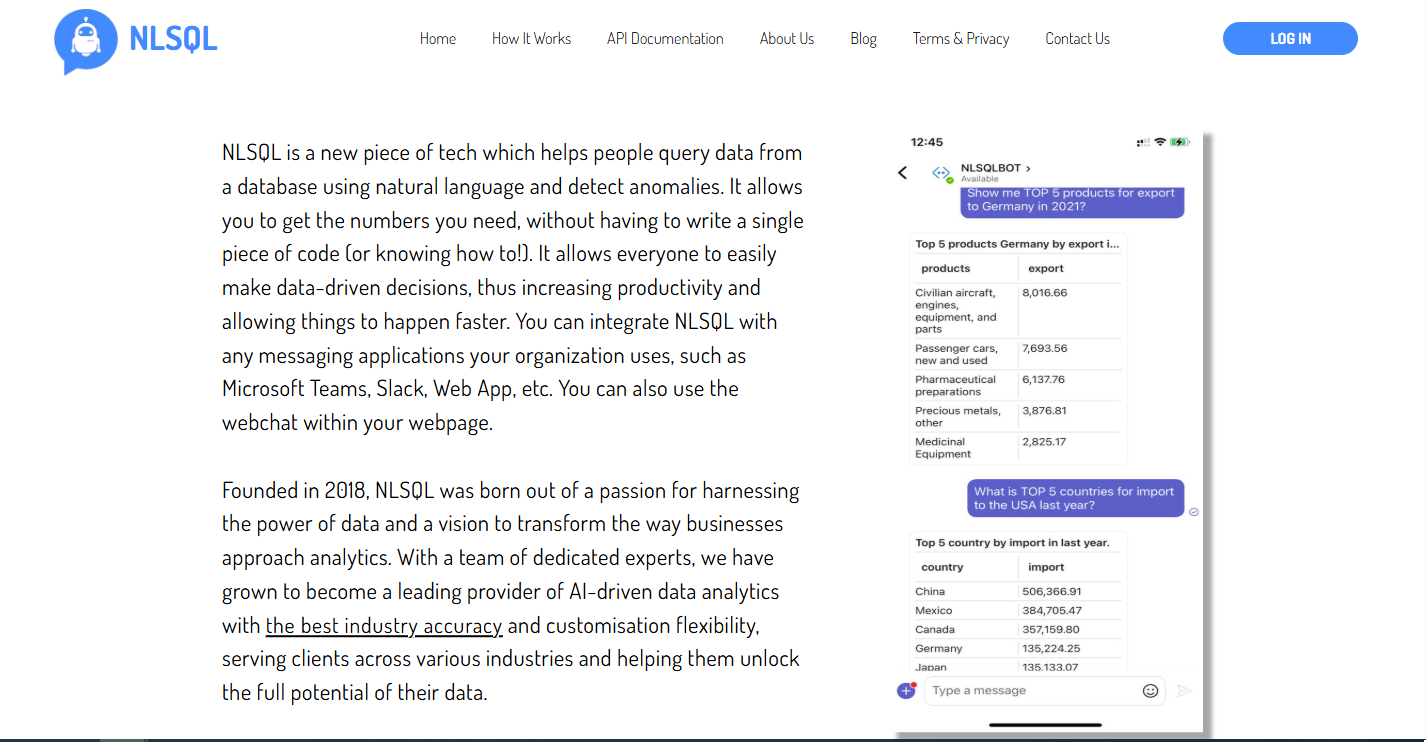The height and width of the screenshot is (742, 1427).
Task: Click the phone home indicator bar
Action: [1045, 724]
